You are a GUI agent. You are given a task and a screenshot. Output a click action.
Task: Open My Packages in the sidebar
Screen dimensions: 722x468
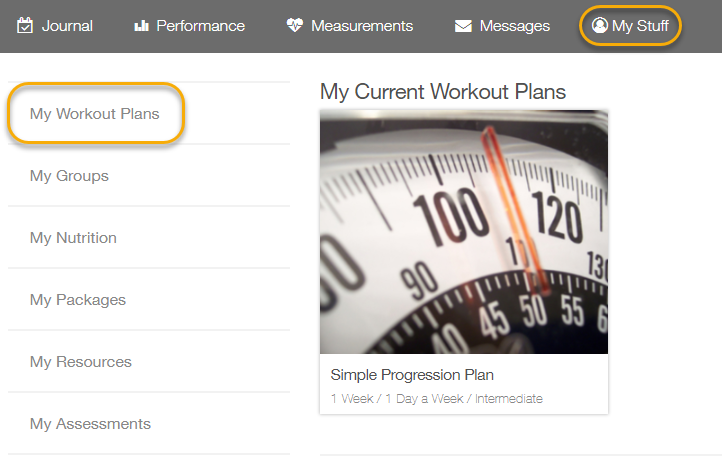click(78, 300)
